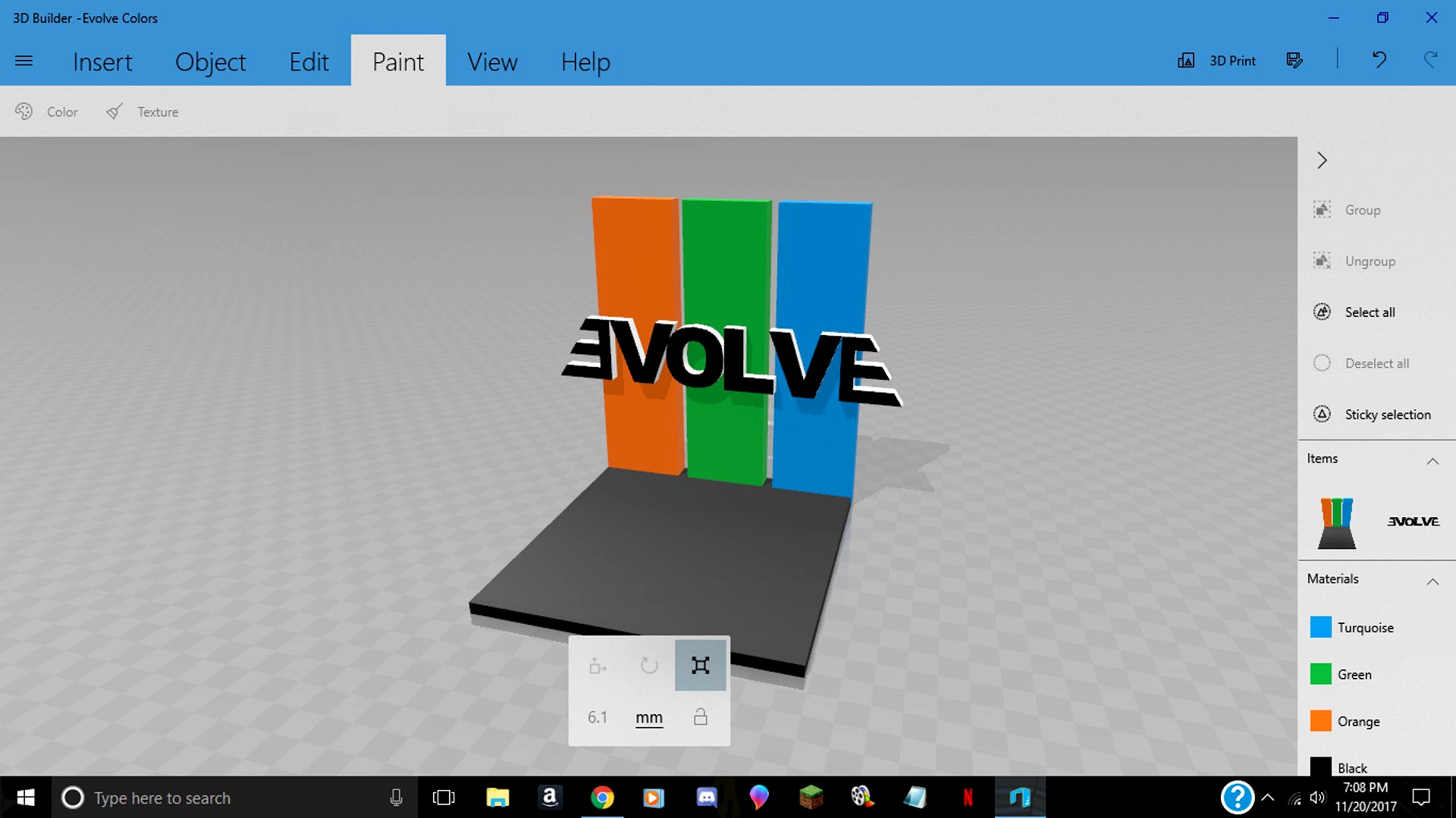Image resolution: width=1456 pixels, height=818 pixels.
Task: Switch to the Object tab
Action: [x=210, y=61]
